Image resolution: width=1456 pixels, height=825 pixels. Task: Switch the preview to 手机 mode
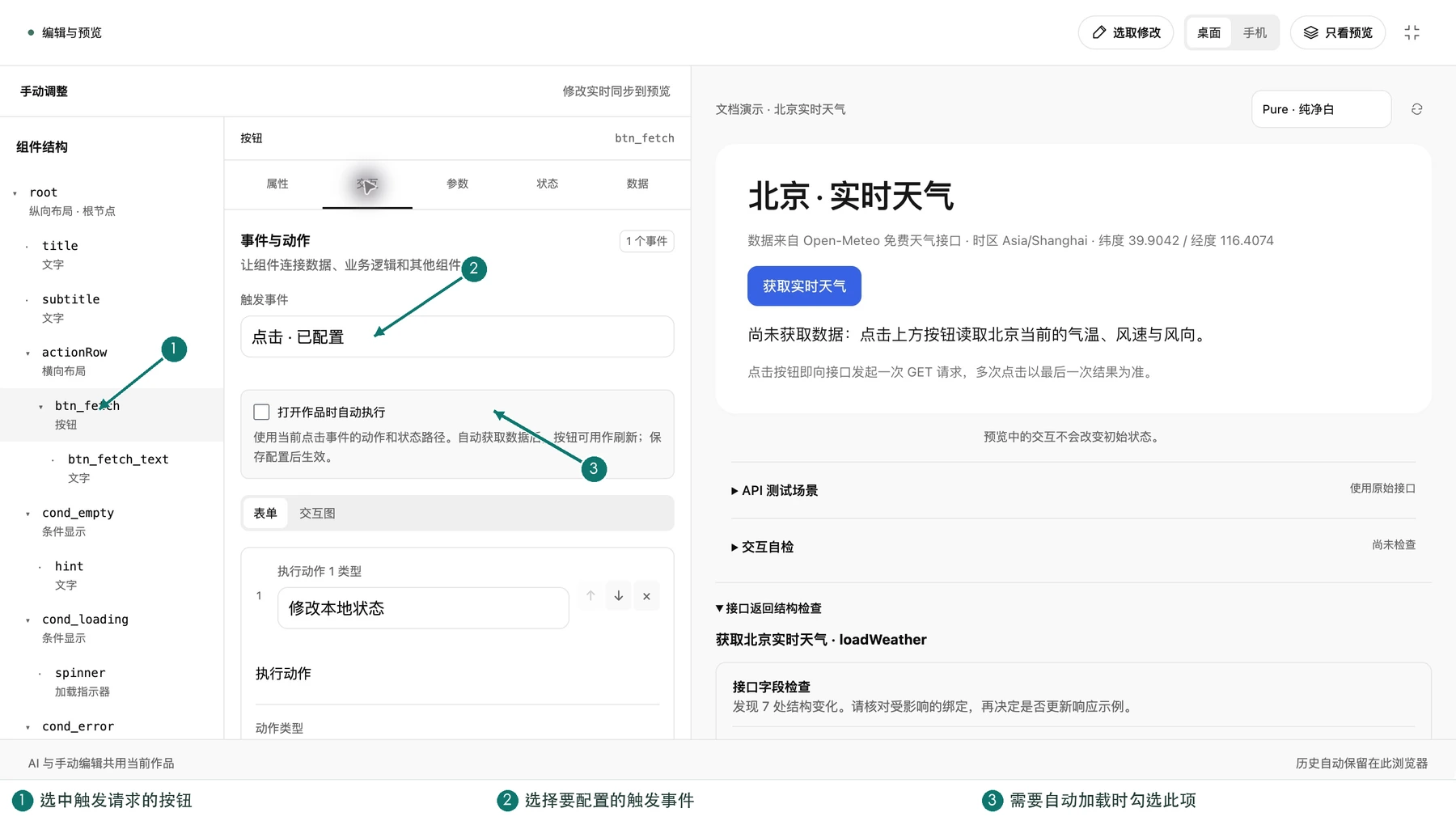click(1255, 32)
